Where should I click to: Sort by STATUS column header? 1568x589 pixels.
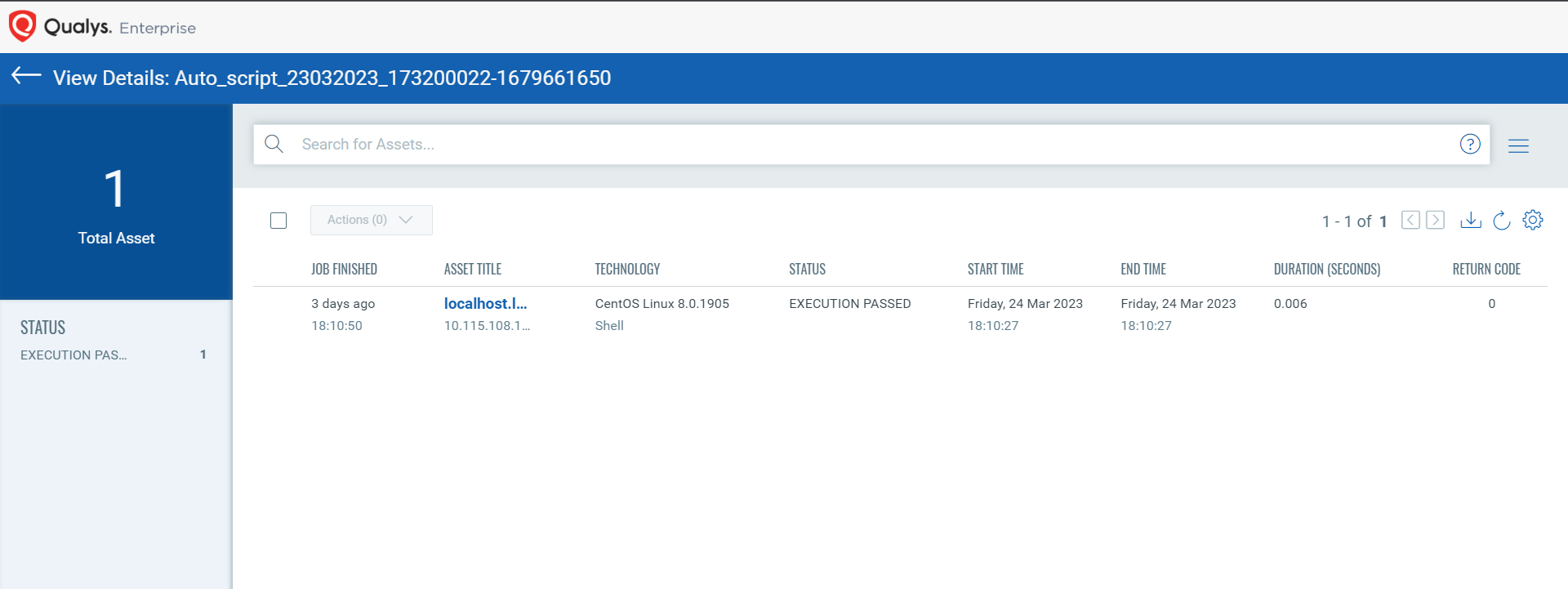click(807, 269)
